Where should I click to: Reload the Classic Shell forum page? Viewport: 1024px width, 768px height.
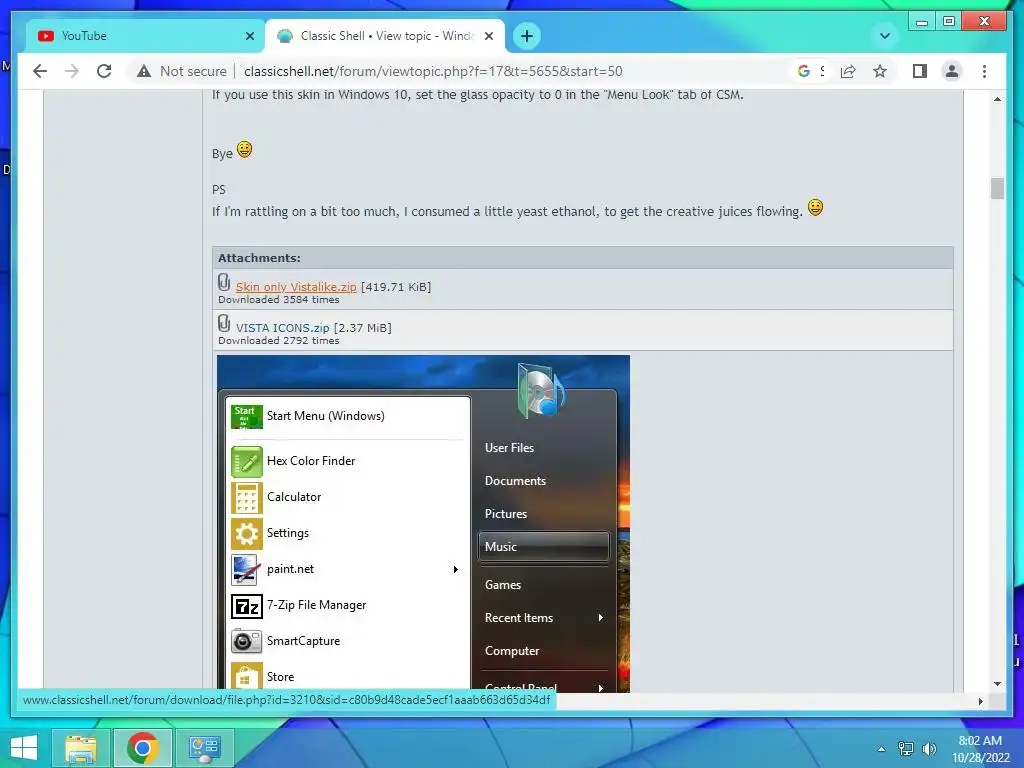(x=104, y=71)
